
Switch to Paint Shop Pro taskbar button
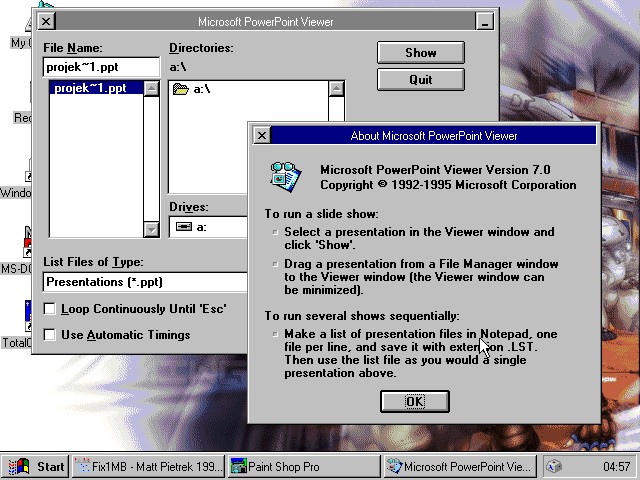pos(304,466)
